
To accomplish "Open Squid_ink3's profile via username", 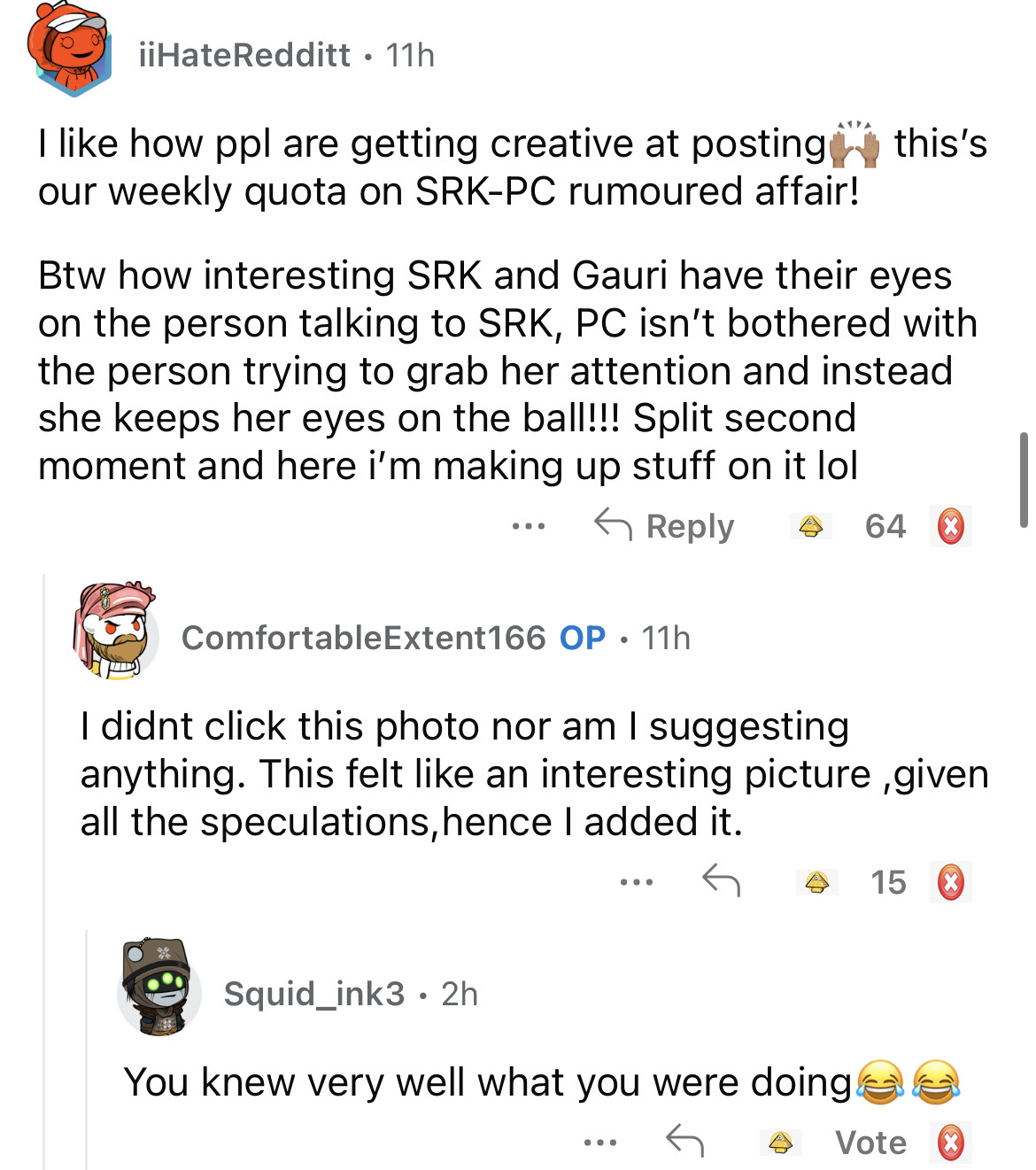I will (x=313, y=994).
